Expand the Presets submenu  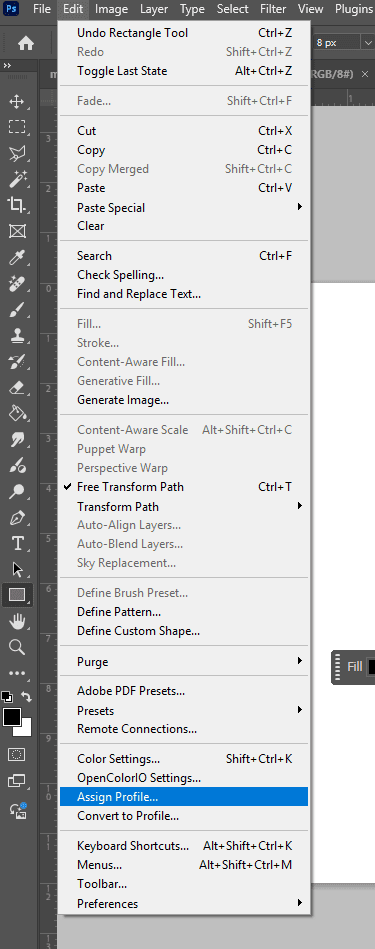point(184,710)
